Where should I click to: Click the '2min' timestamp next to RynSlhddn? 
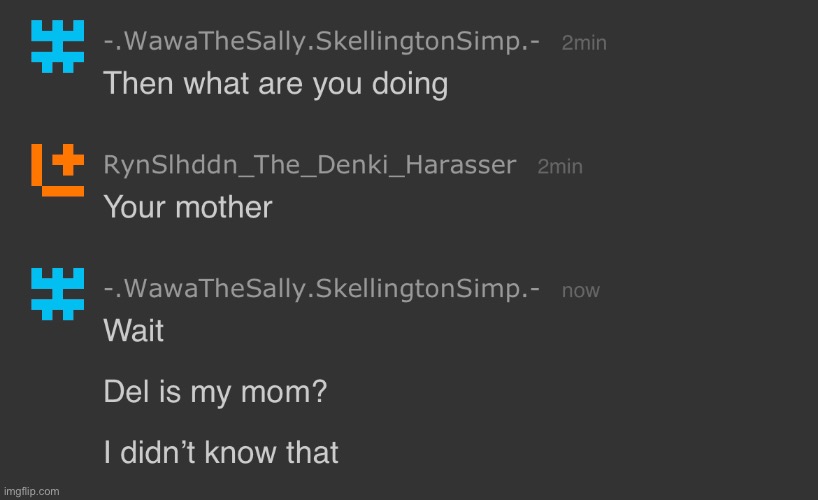coord(560,167)
